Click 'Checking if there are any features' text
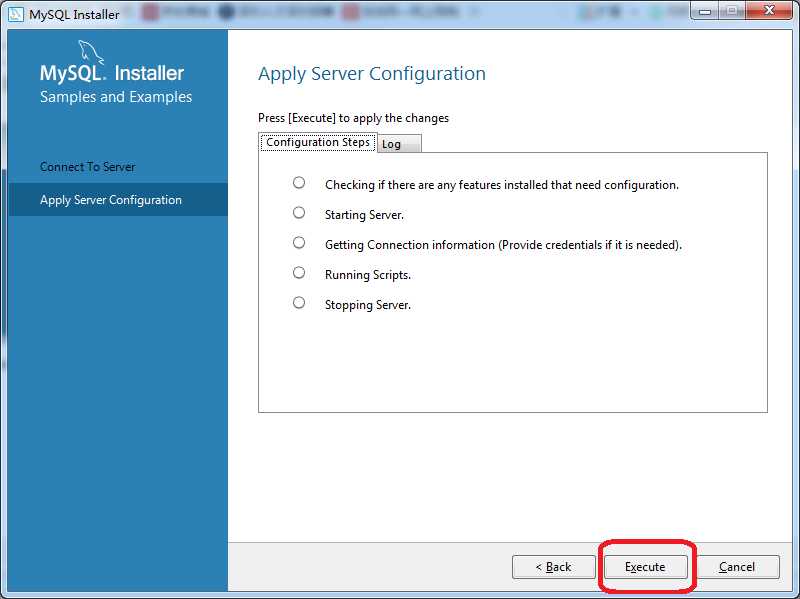Viewport: 800px width, 599px height. tap(502, 185)
